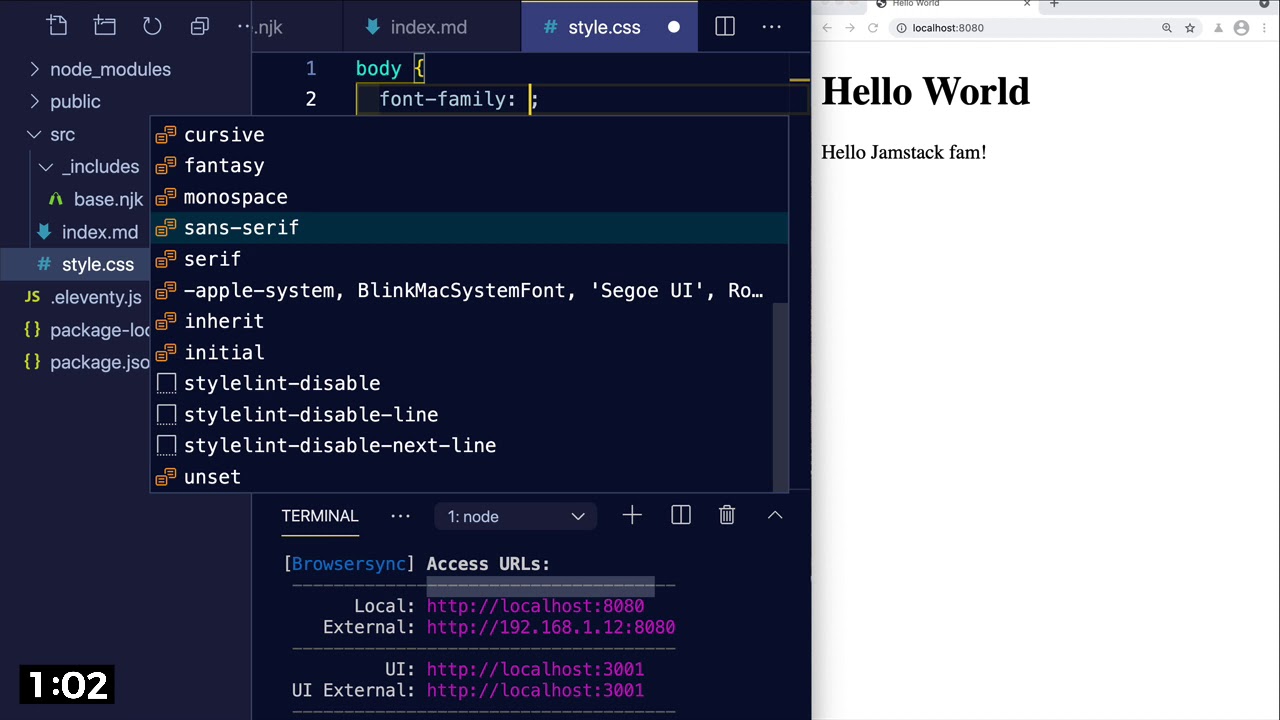This screenshot has width=1280, height=720.
Task: Click the Hello World heading in browser
Action: (925, 92)
